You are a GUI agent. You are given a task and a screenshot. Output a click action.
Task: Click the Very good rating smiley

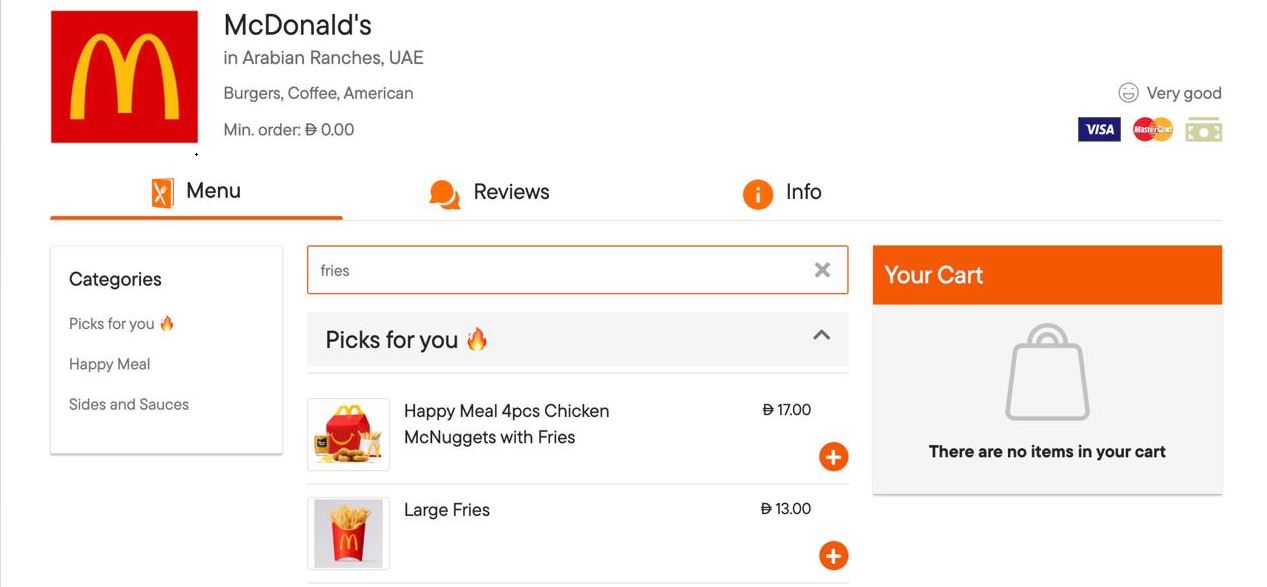tap(1128, 93)
